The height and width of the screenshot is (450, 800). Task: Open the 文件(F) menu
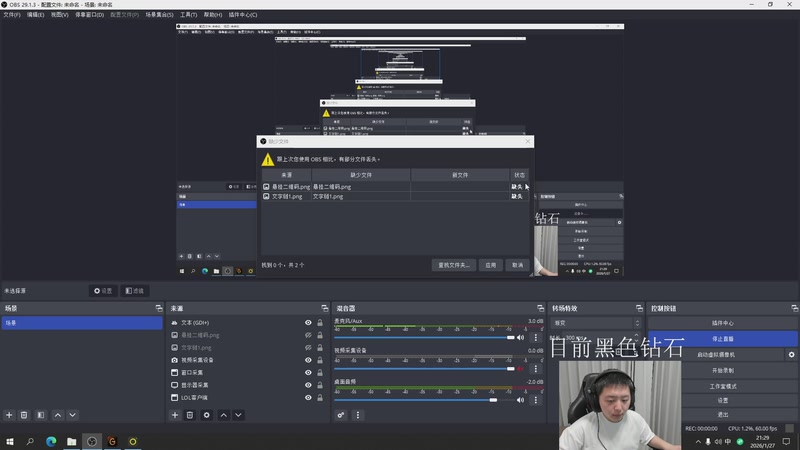pos(12,15)
